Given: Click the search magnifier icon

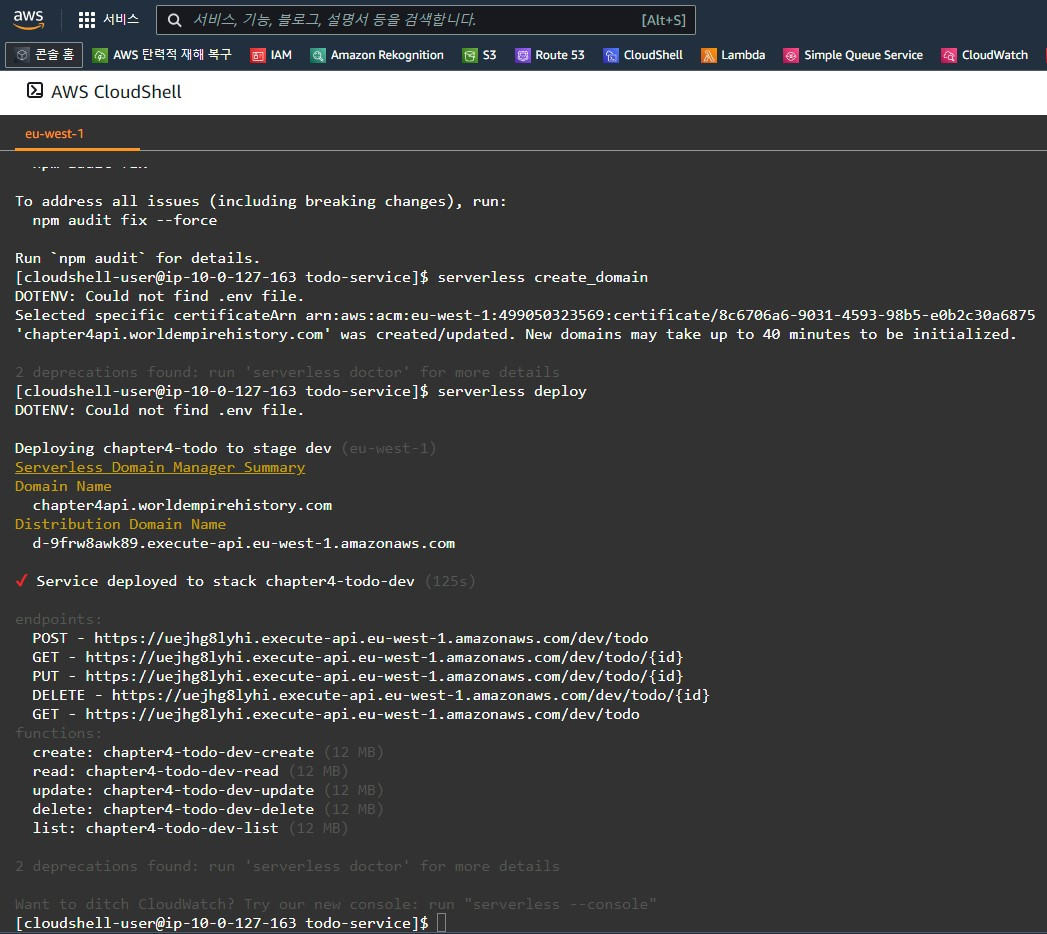Looking at the screenshot, I should pos(174,20).
